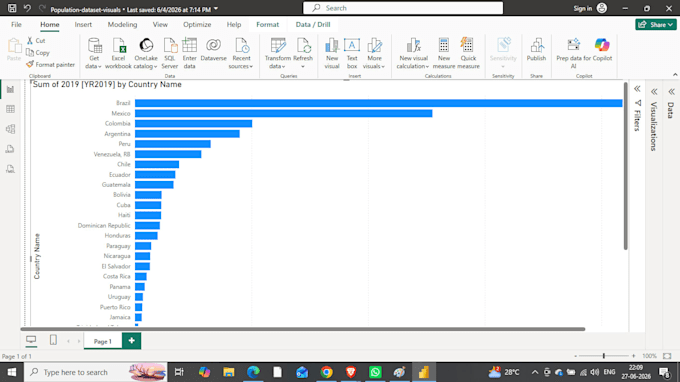This screenshot has width=680, height=382.
Task: Switch to desktop layout view
Action: pos(31,340)
